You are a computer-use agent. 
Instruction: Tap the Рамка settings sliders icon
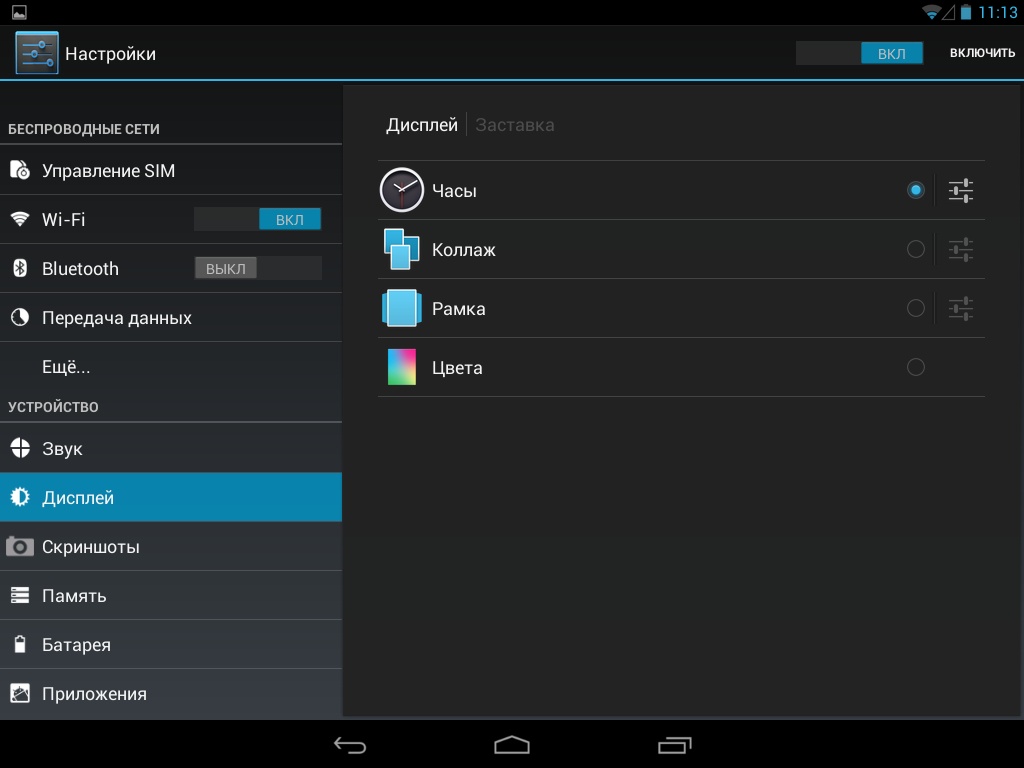pyautogui.click(x=960, y=308)
